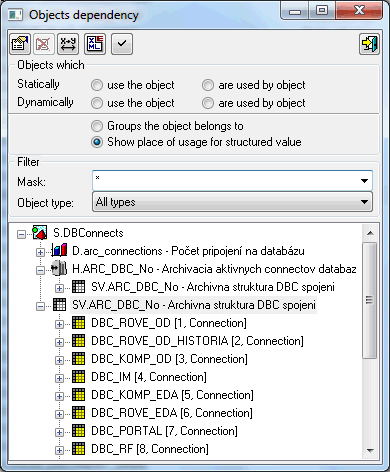Select 'DBC_KOMP_OD [3, Connection]' row text
Viewport: 390px width, 472px height.
pos(169,359)
